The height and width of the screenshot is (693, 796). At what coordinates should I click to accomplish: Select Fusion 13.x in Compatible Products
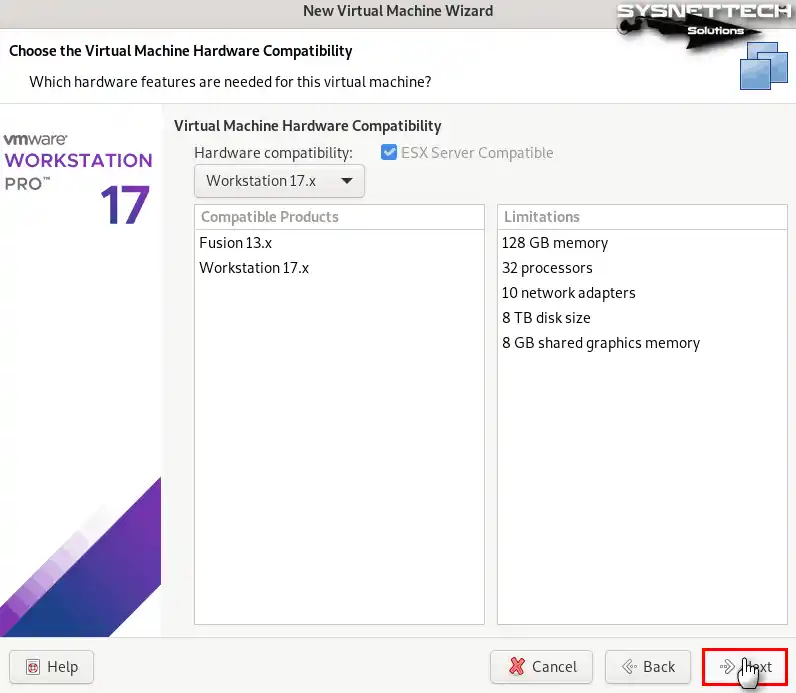tap(236, 243)
